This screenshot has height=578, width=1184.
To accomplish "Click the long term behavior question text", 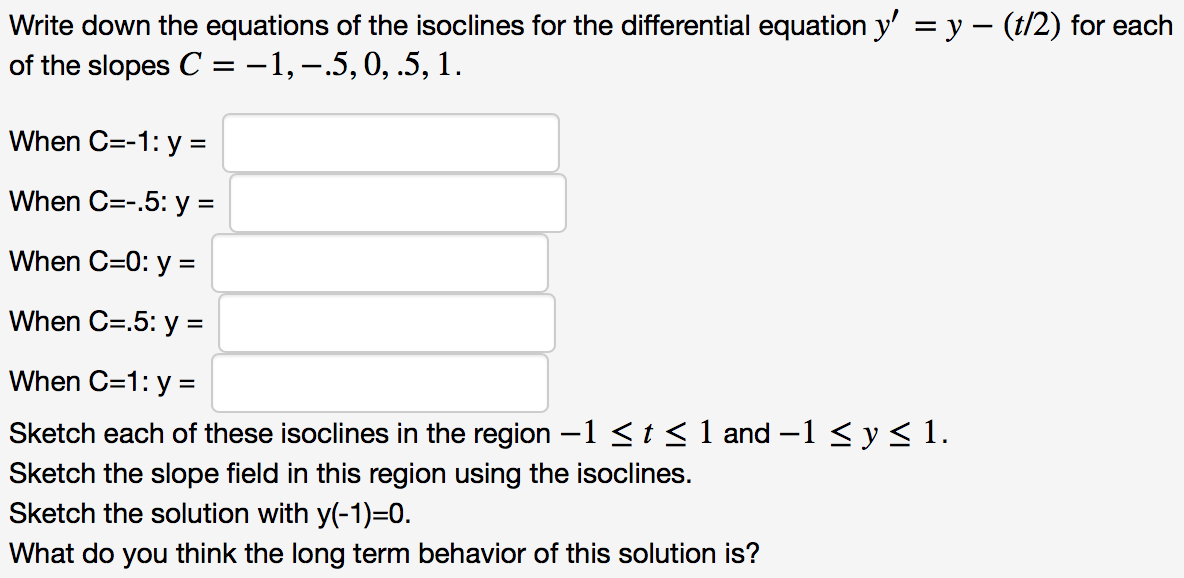I will pyautogui.click(x=382, y=553).
